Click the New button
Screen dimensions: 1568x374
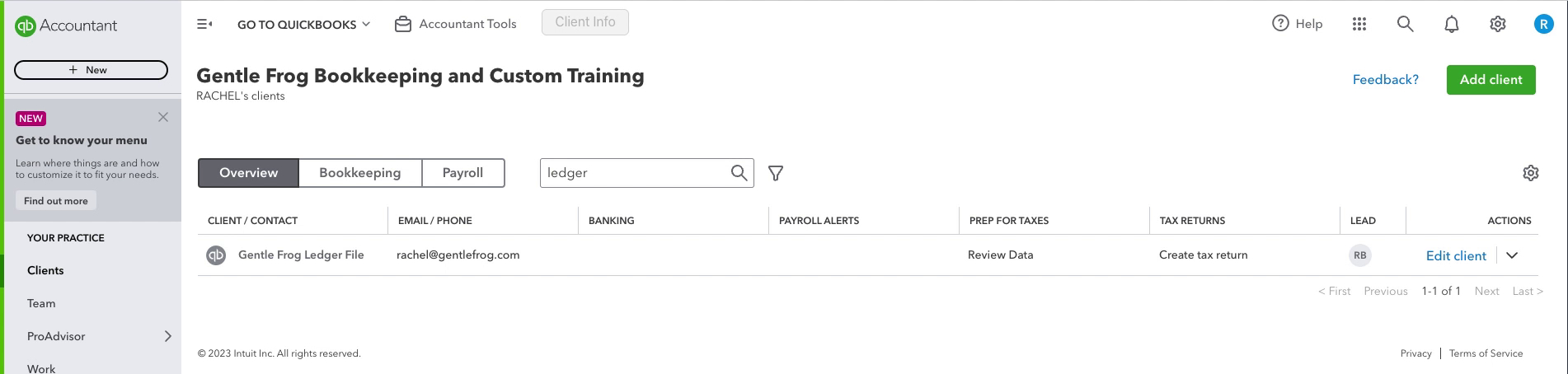coord(91,70)
